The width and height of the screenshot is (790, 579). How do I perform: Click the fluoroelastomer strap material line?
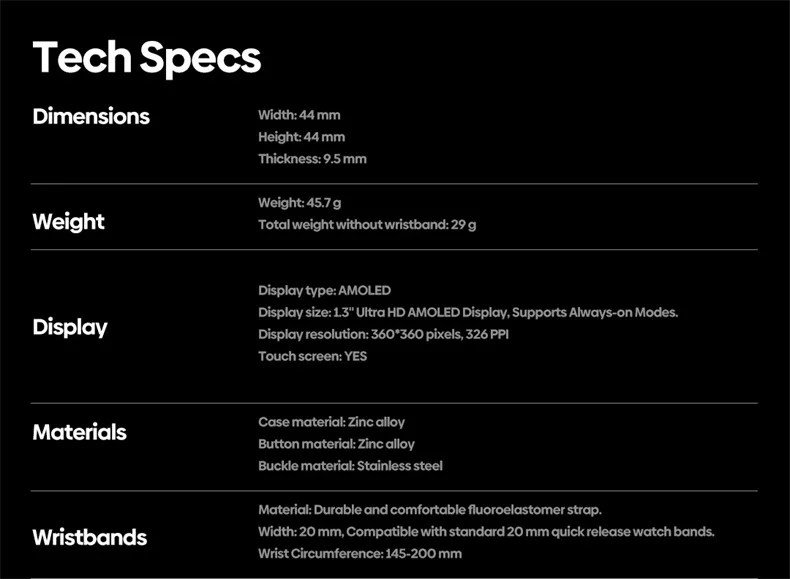click(430, 510)
